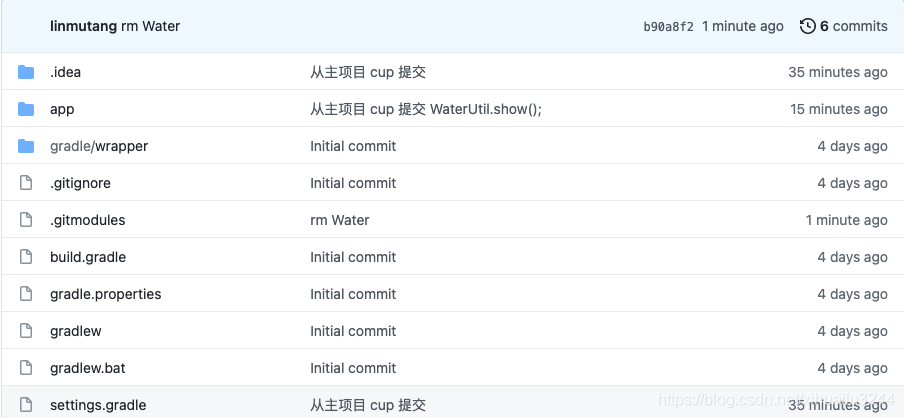View the 6 commits history
This screenshot has width=904, height=418.
point(853,26)
